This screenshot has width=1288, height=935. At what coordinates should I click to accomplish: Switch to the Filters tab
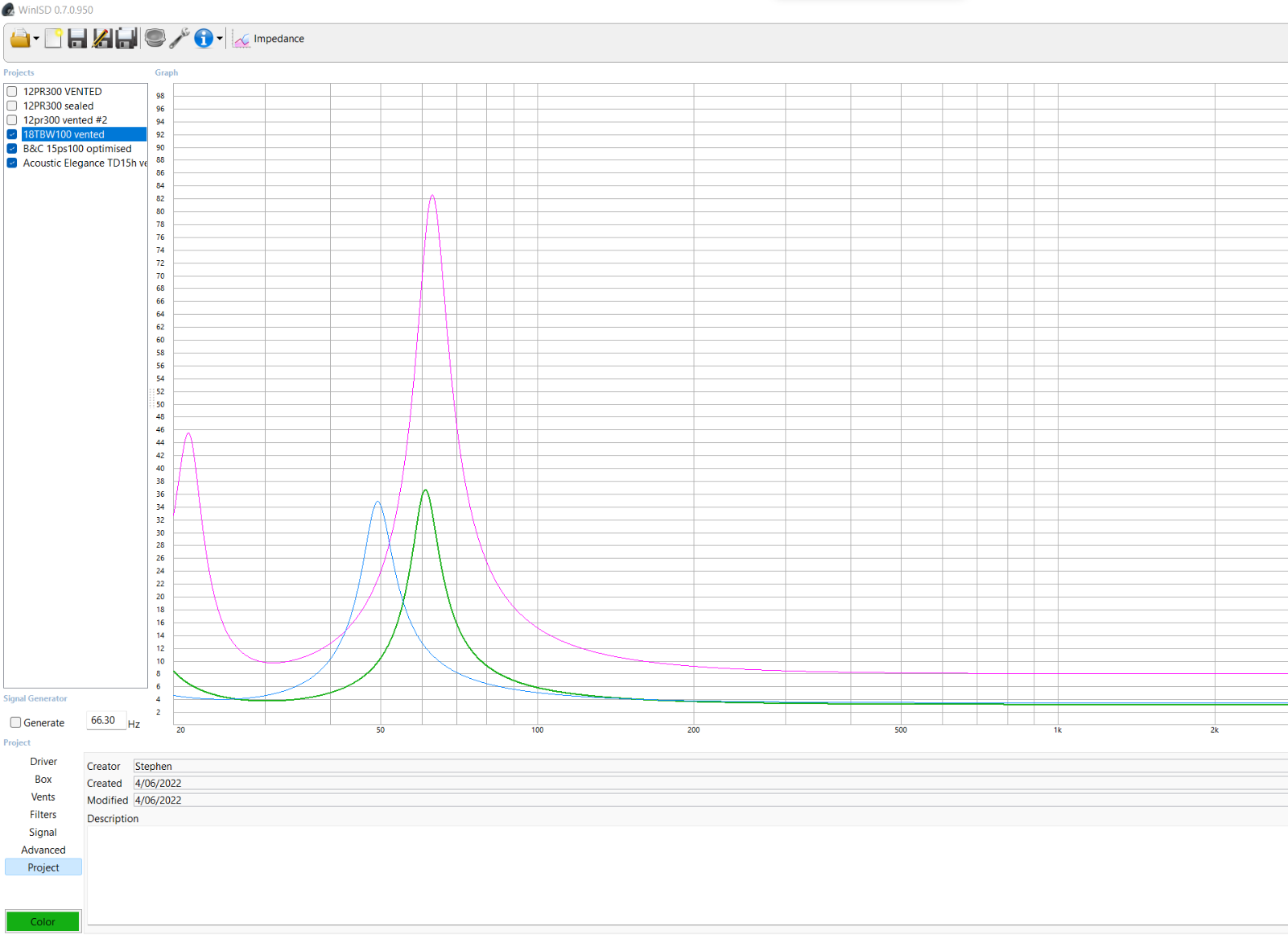click(x=43, y=814)
